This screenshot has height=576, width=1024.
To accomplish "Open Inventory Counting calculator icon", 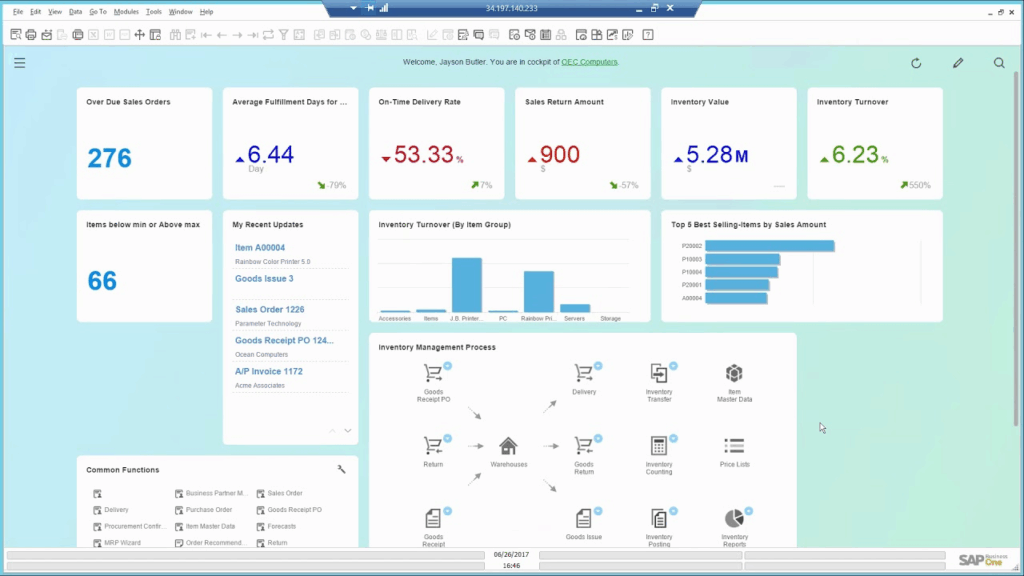I will 659,446.
